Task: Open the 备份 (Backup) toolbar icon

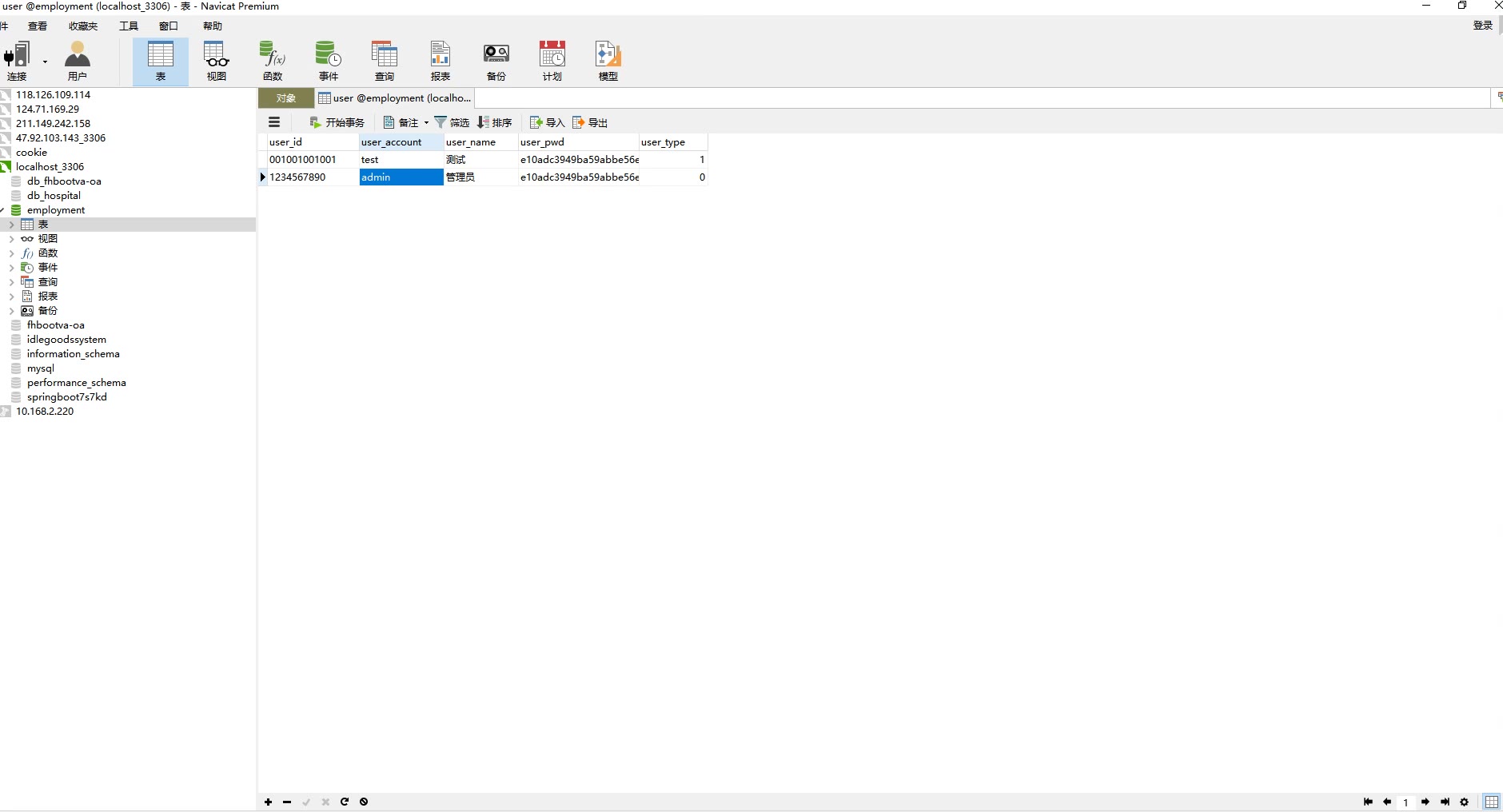Action: pos(496,62)
